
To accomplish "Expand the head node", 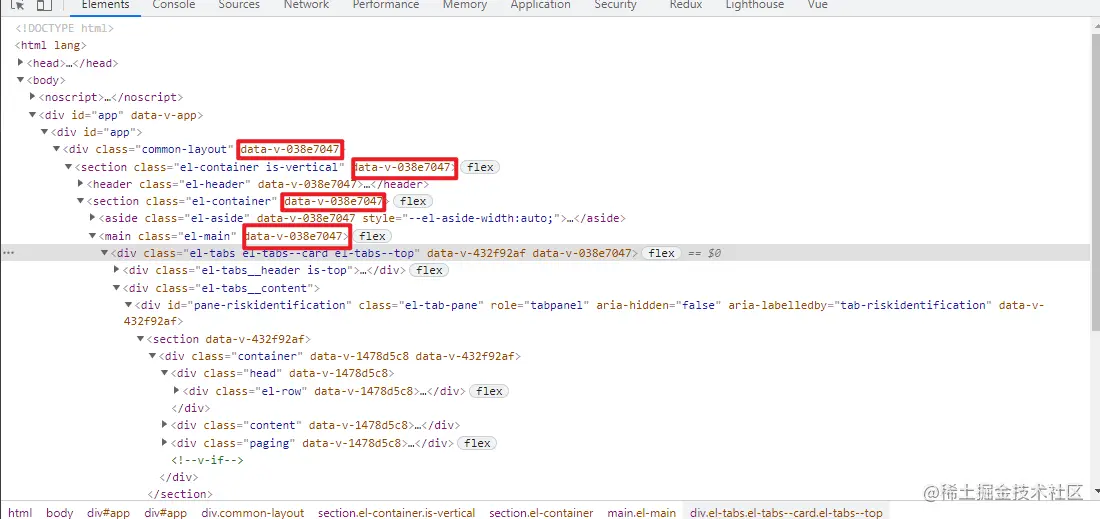I will (x=21, y=63).
